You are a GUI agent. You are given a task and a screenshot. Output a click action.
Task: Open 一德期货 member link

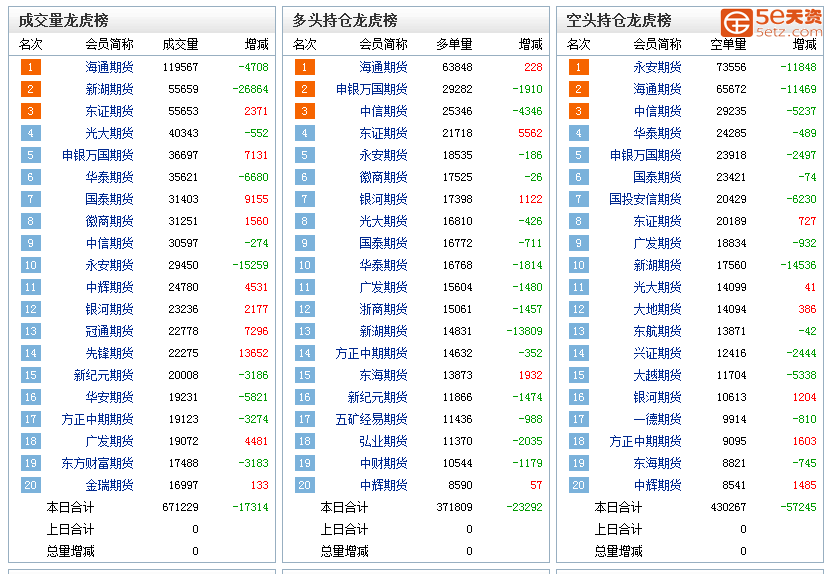[657, 419]
